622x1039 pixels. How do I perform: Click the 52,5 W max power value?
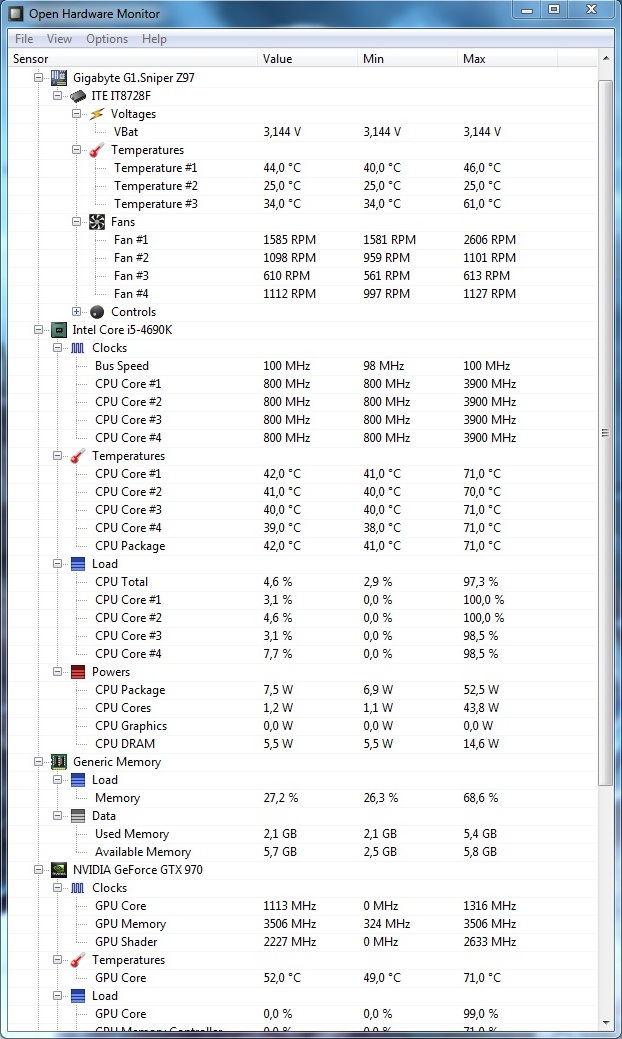[482, 690]
